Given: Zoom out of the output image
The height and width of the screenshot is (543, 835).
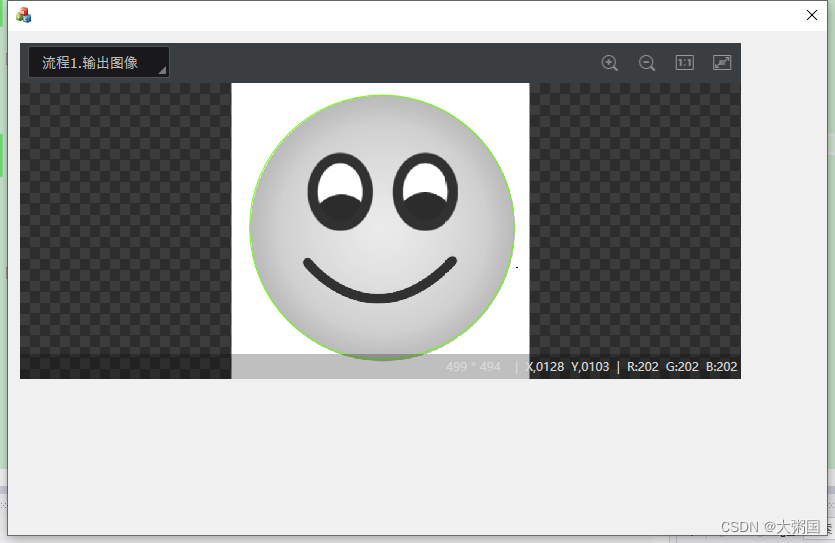Looking at the screenshot, I should coord(647,63).
